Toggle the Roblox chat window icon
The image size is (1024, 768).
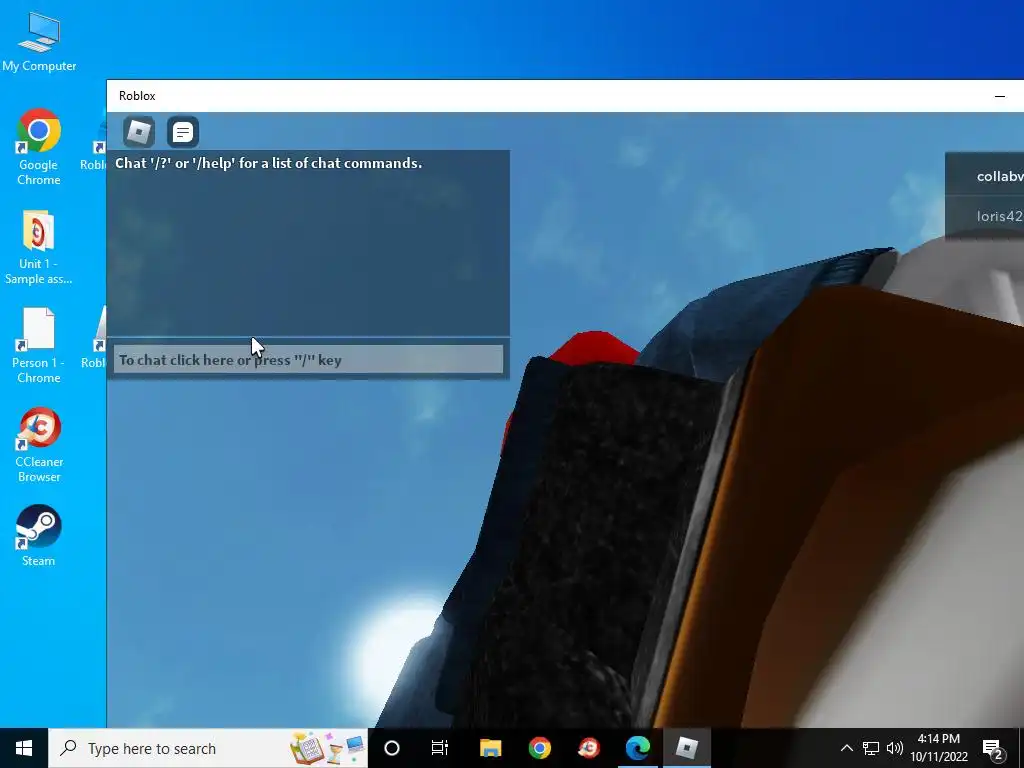click(183, 132)
